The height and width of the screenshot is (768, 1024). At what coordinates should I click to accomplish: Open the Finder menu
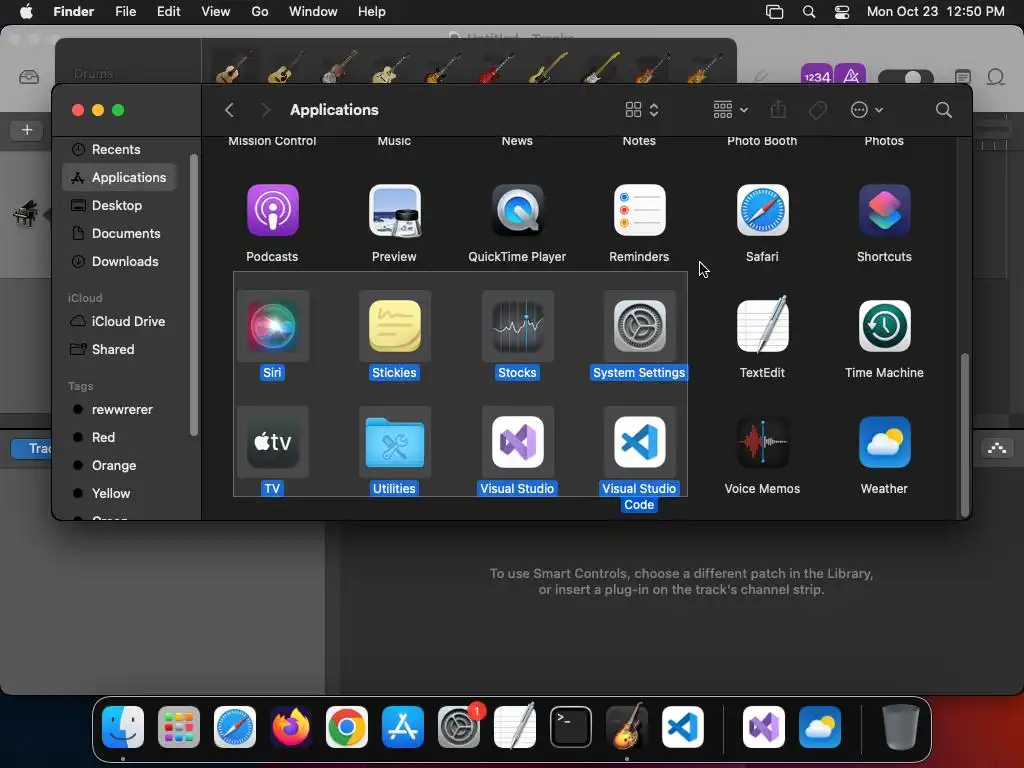point(73,12)
